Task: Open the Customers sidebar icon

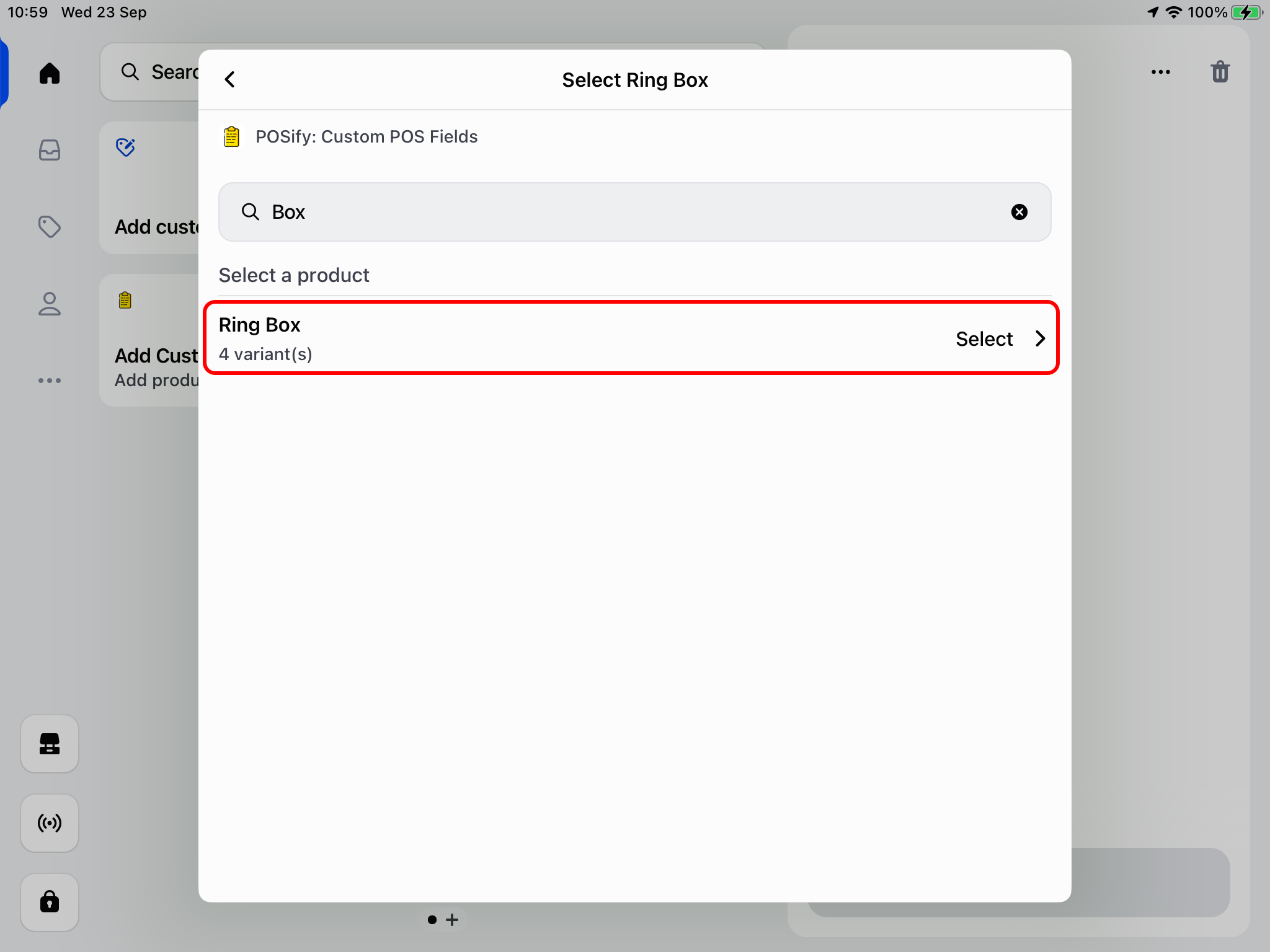Action: 50,304
